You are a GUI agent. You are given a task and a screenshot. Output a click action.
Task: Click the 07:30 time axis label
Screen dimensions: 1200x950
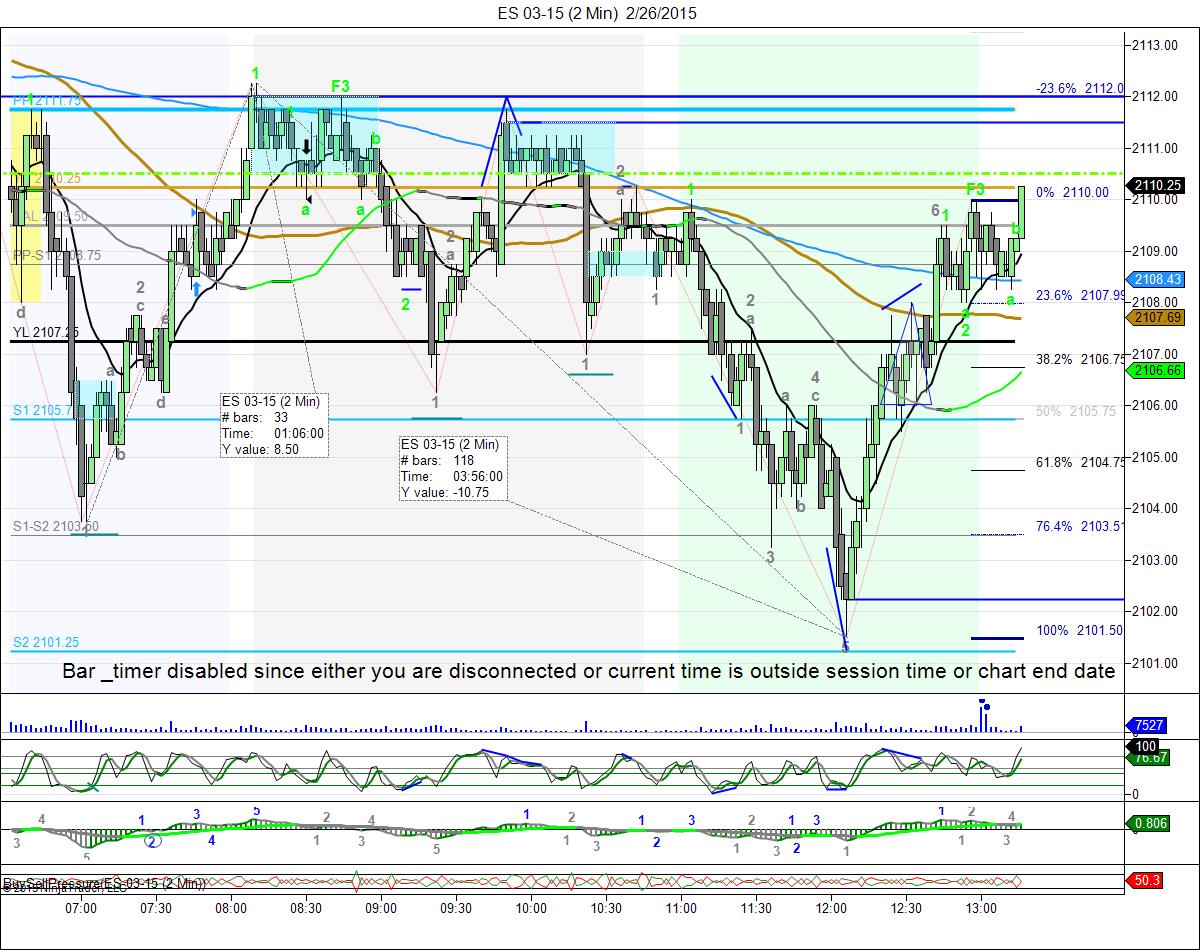click(x=156, y=907)
